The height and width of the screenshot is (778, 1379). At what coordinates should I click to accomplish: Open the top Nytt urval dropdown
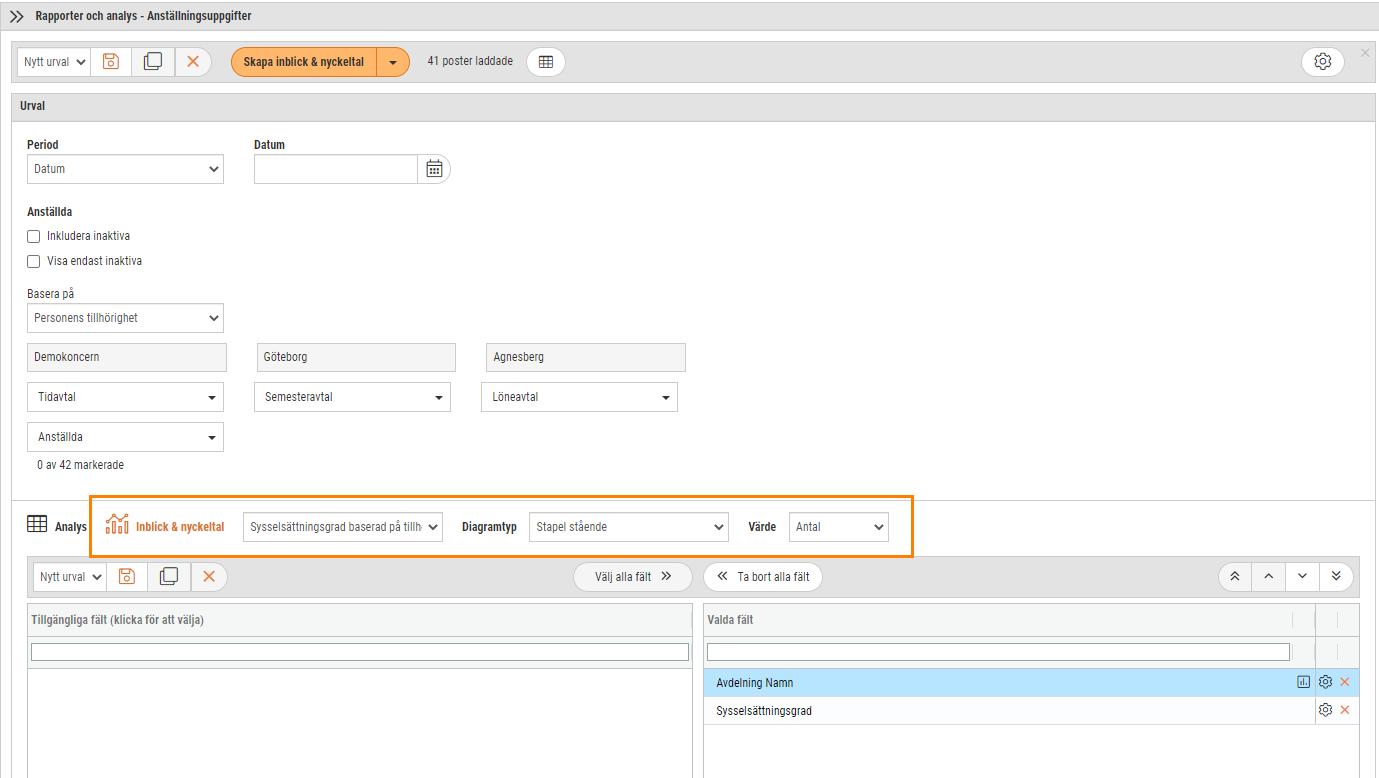pyautogui.click(x=54, y=62)
